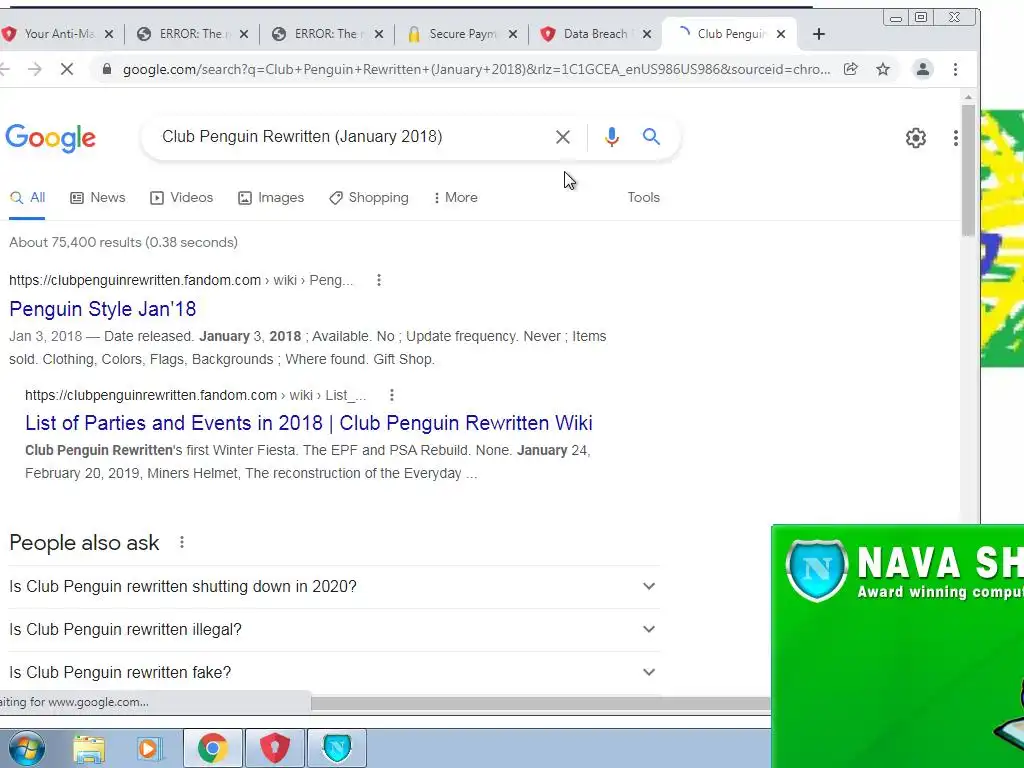Open the red shield taskbar app
The height and width of the screenshot is (768, 1024).
pos(275,748)
